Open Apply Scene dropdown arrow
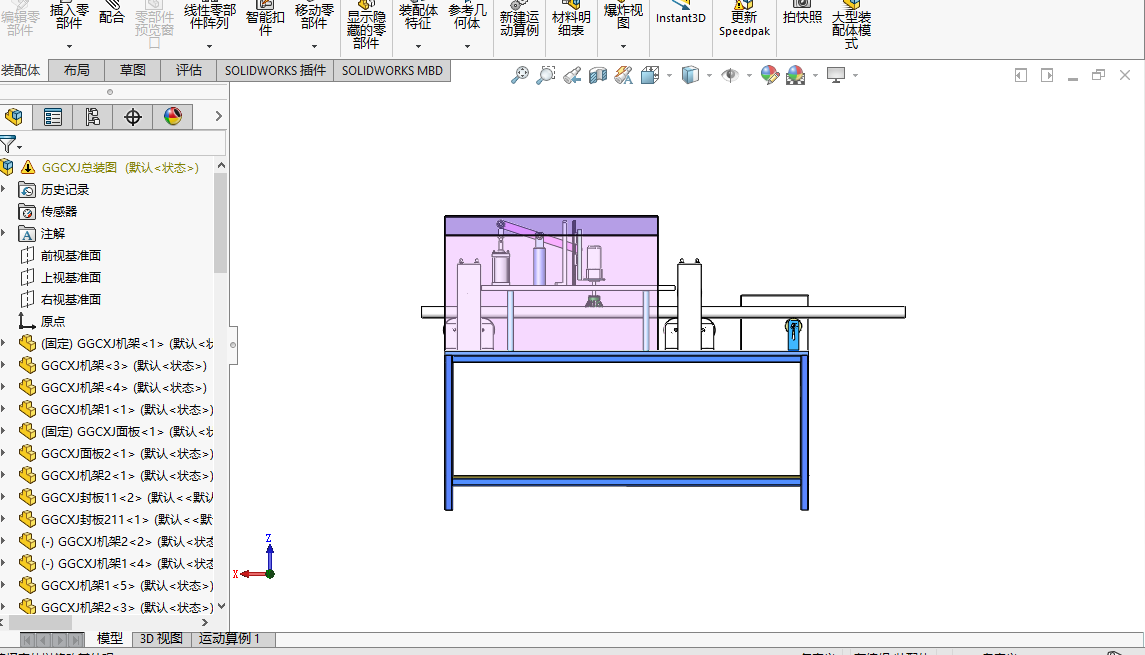Image resolution: width=1145 pixels, height=655 pixels. [x=815, y=75]
